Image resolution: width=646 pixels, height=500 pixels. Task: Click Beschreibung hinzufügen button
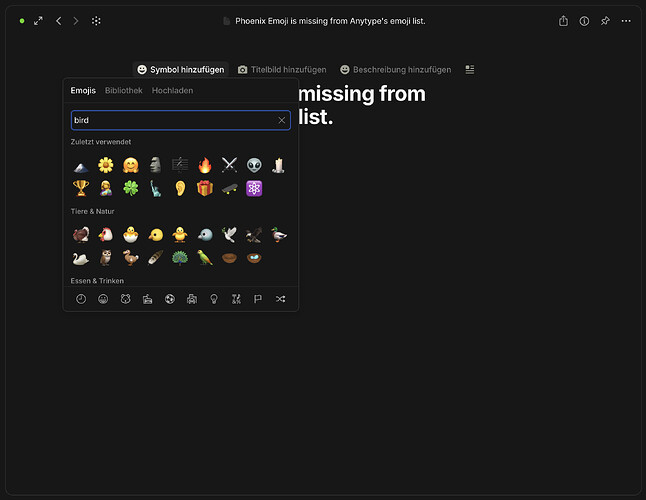point(396,70)
